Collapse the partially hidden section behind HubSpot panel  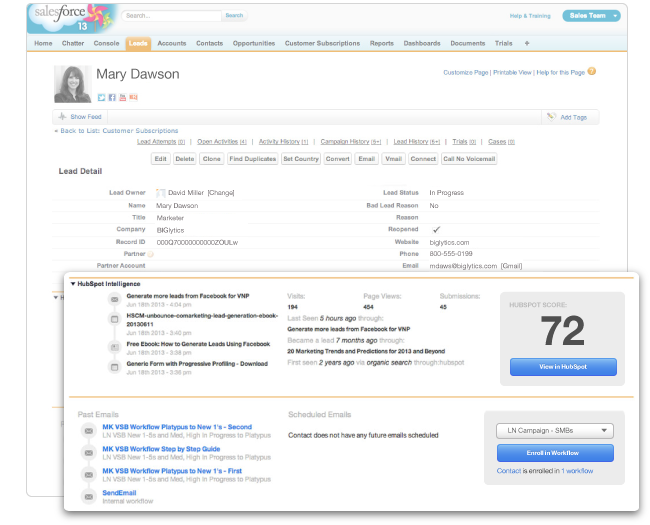tap(56, 297)
